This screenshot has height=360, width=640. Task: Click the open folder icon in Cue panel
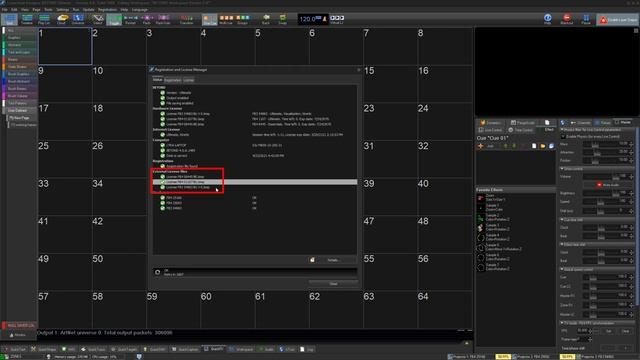pyautogui.click(x=542, y=146)
